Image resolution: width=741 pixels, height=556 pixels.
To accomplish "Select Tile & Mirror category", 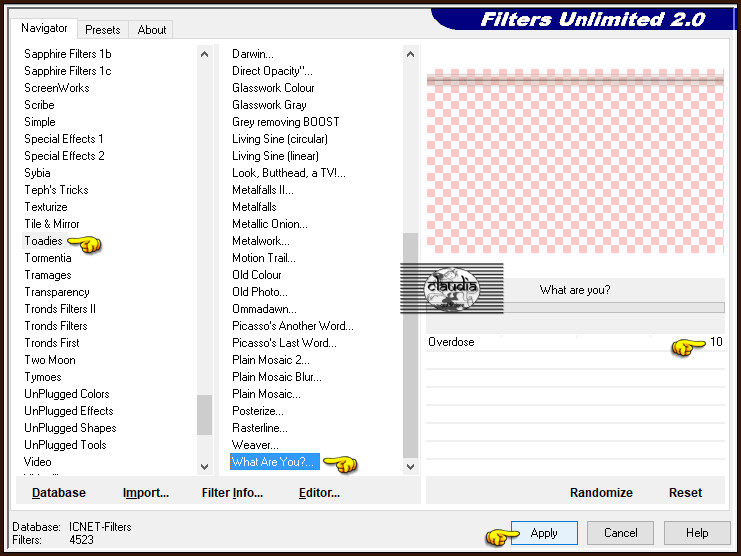I will click(52, 224).
